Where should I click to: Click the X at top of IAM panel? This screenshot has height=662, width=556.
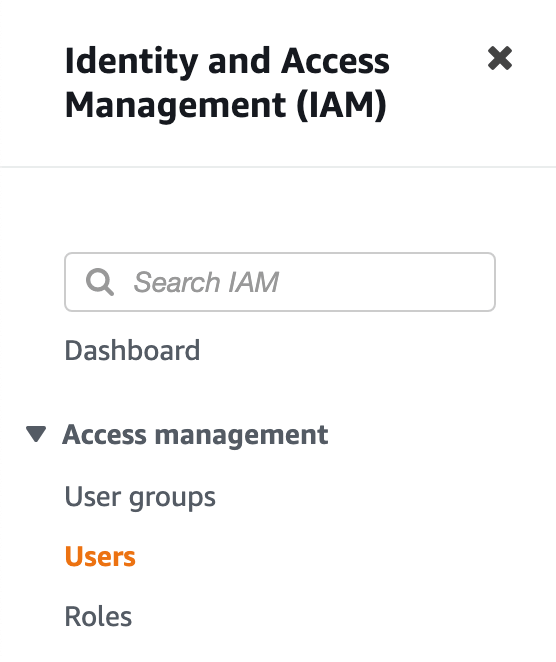coord(500,58)
